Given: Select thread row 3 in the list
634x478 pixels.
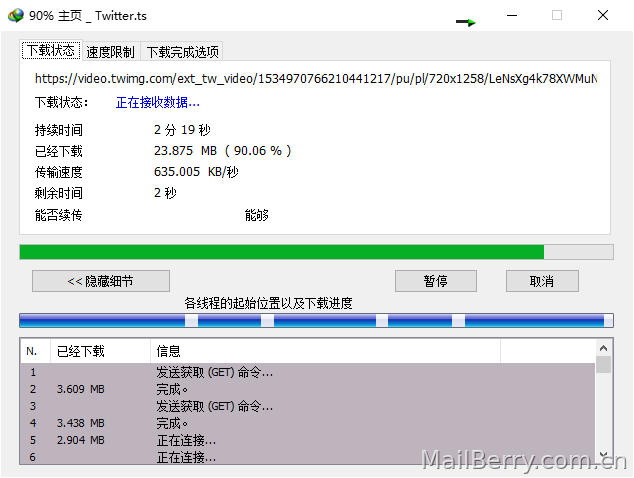Looking at the screenshot, I should pyautogui.click(x=308, y=406).
